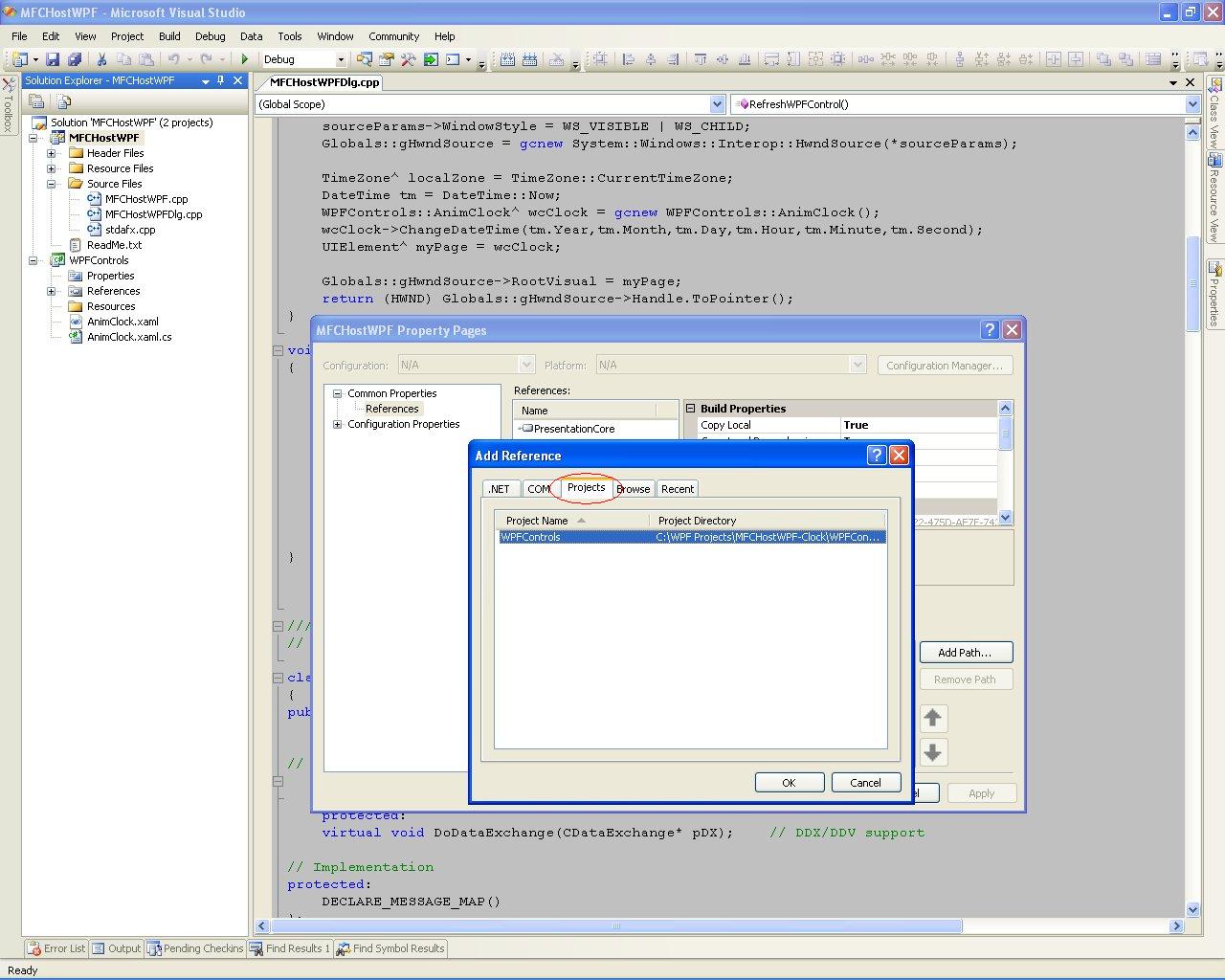
Task: Collapse Common Properties in the property tree
Action: click(337, 393)
